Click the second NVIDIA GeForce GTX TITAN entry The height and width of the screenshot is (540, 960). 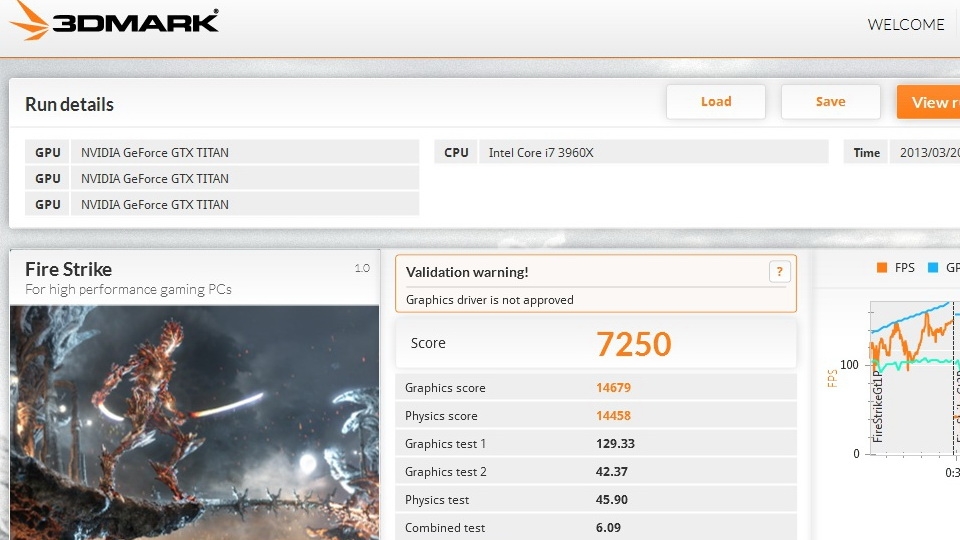click(245, 178)
